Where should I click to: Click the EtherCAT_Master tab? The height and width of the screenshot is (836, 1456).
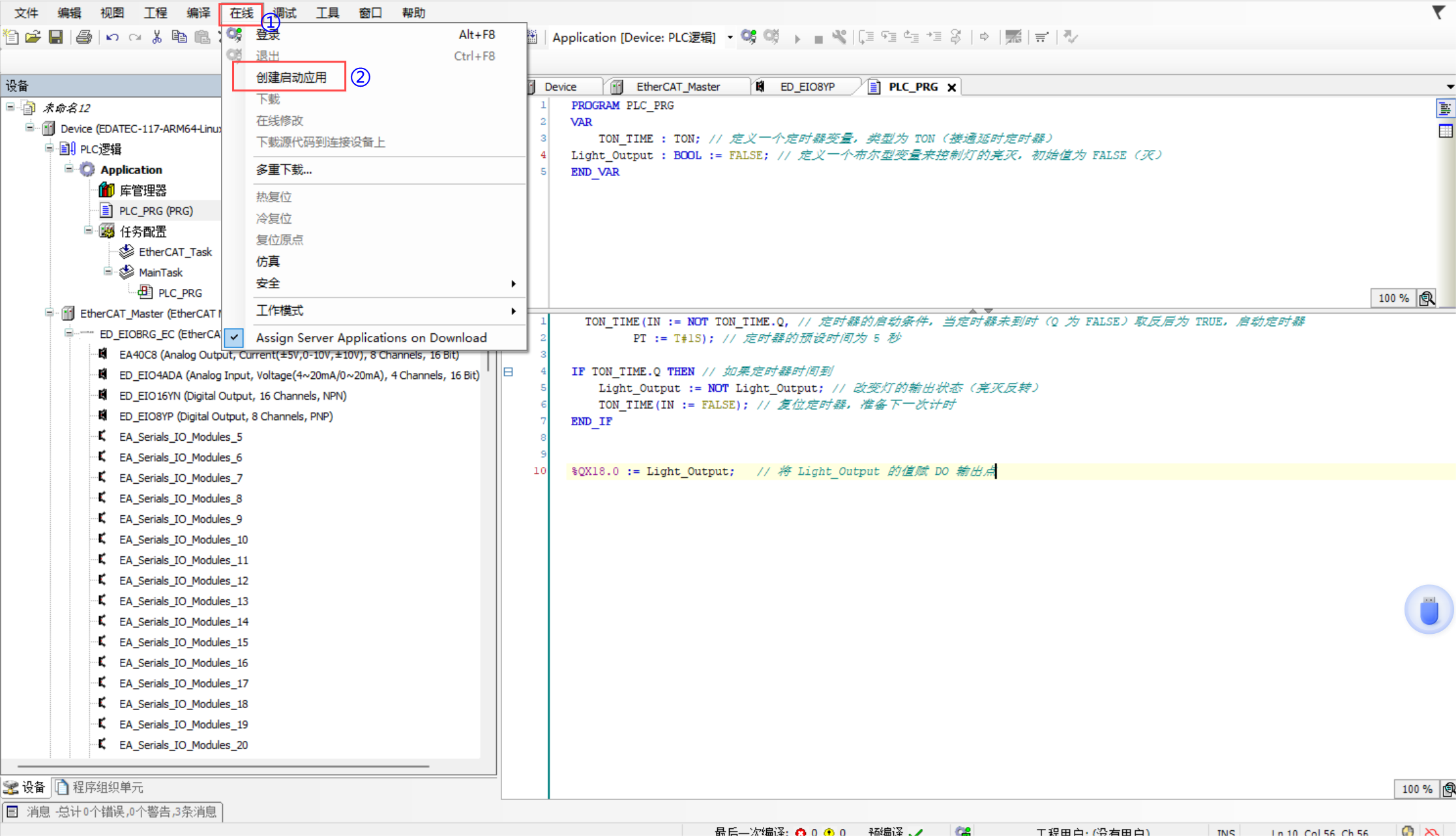click(x=678, y=86)
